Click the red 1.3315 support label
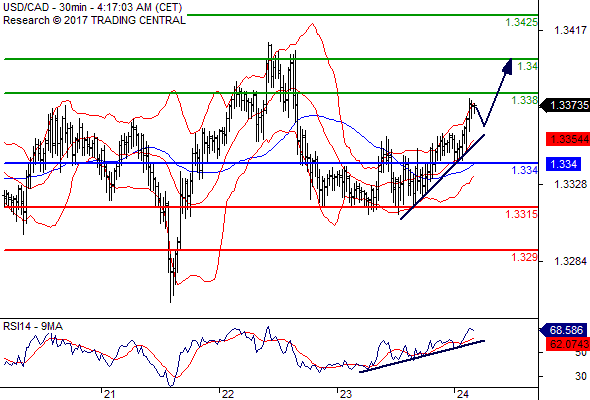Image resolution: width=590 pixels, height=400 pixels. pos(522,214)
